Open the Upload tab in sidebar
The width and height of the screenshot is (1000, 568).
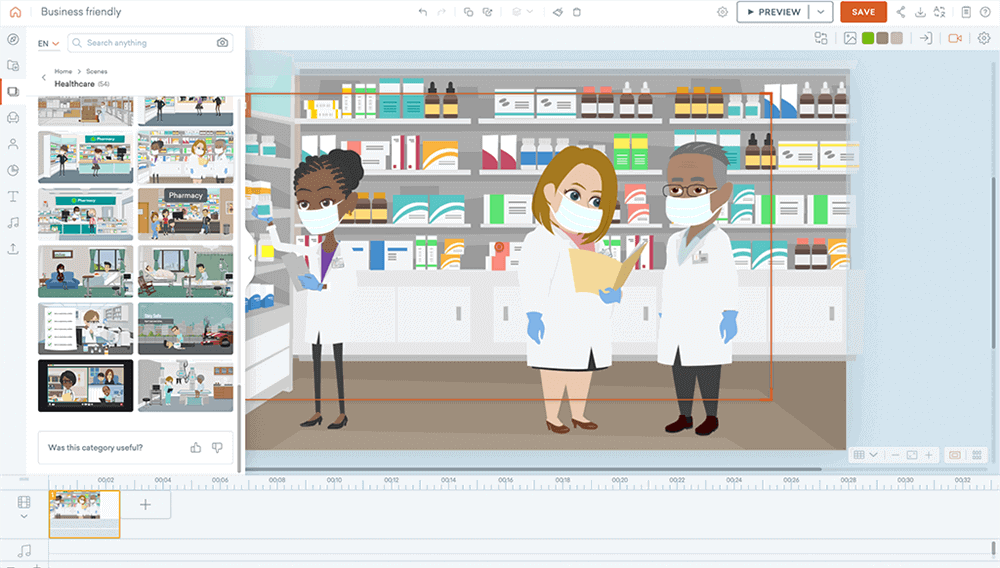pos(13,249)
